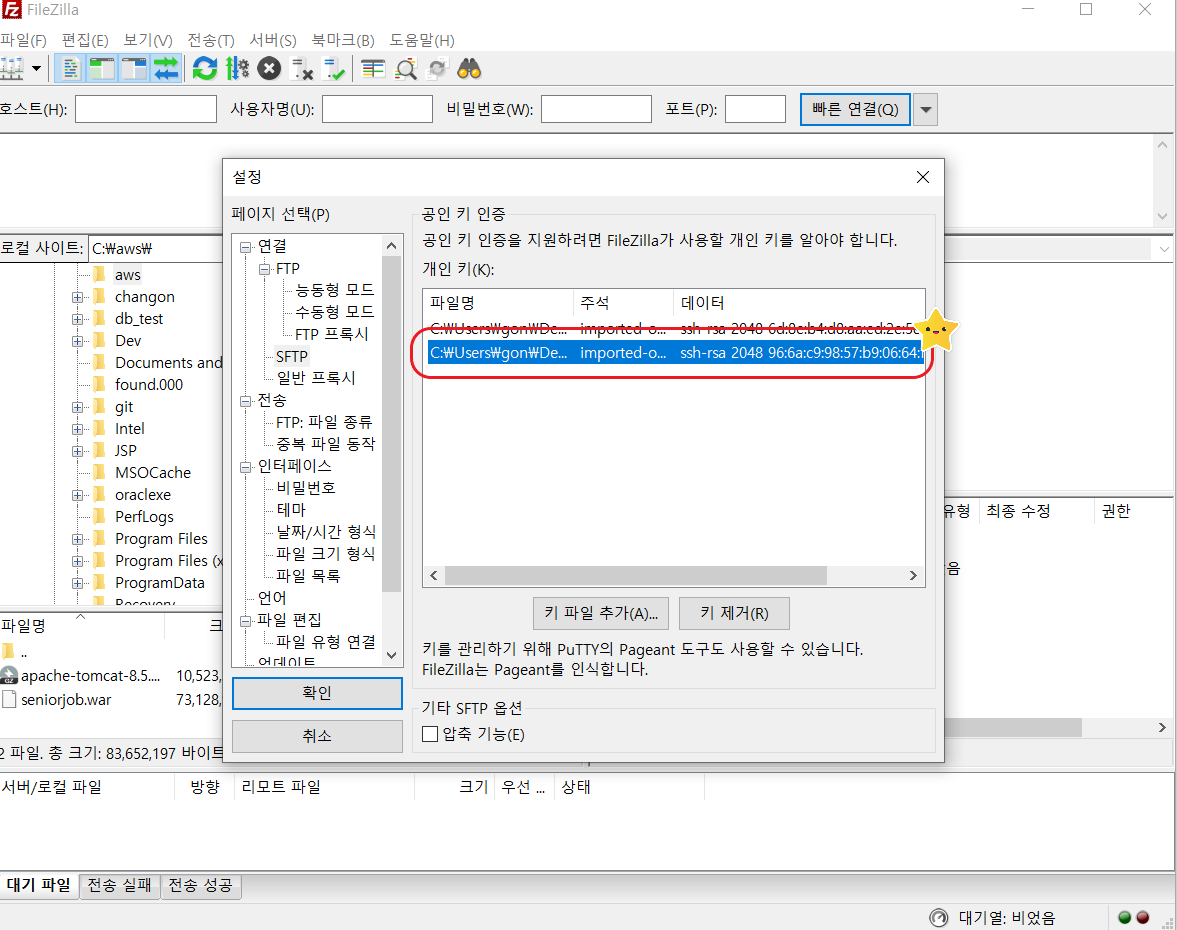
Task: Click the Cancel current operation icon
Action: pyautogui.click(x=269, y=69)
